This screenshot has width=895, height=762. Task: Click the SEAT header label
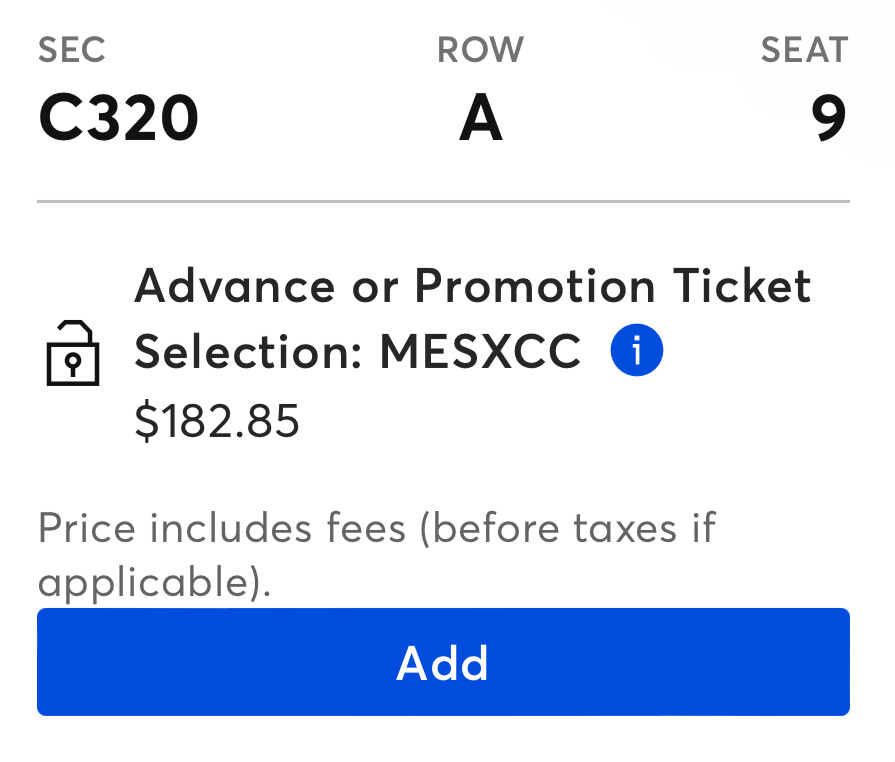(x=804, y=50)
